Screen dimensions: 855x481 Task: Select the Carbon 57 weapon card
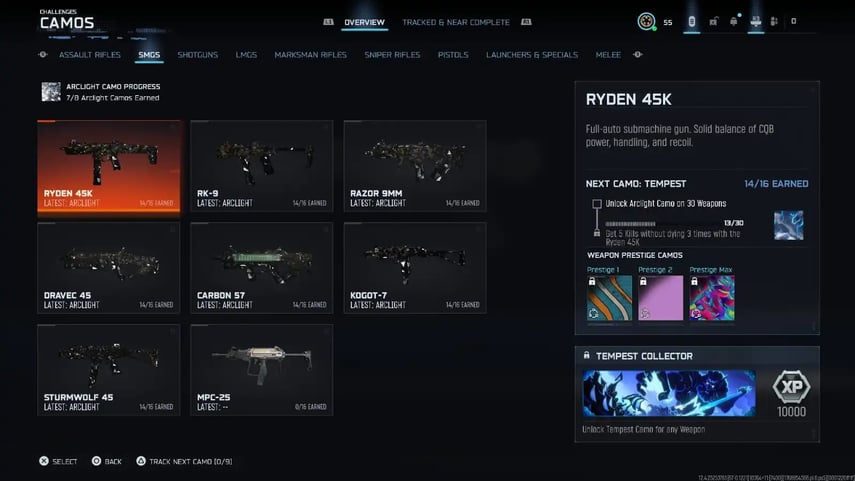coord(261,267)
